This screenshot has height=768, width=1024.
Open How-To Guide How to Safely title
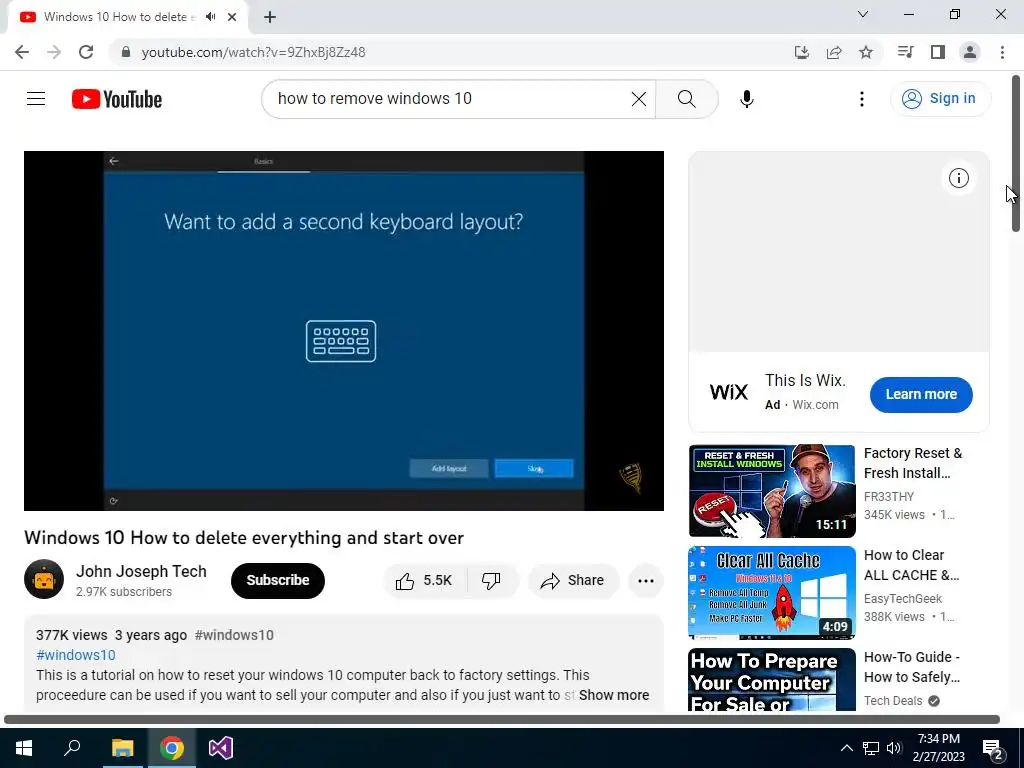click(912, 667)
